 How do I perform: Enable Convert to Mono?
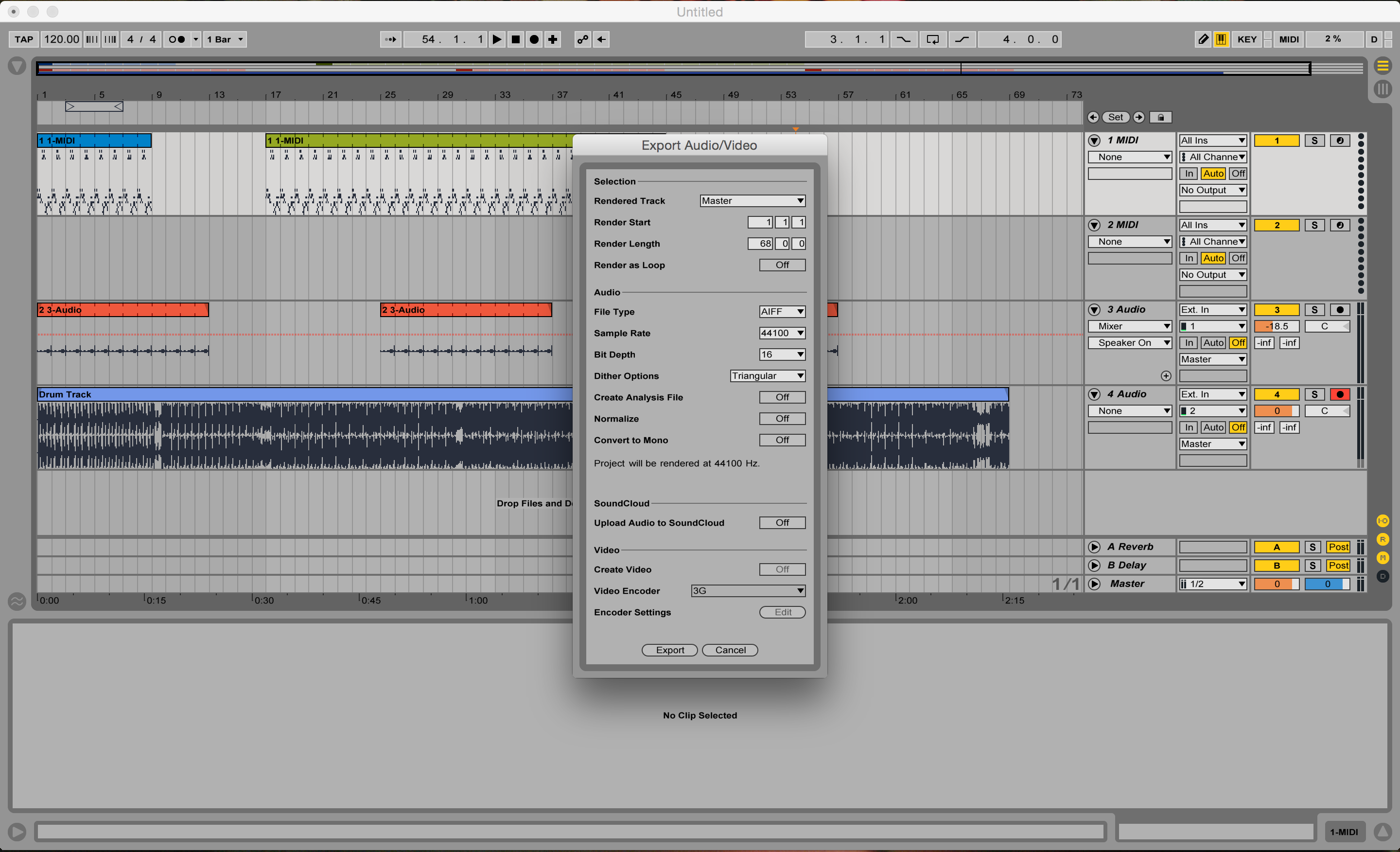782,440
